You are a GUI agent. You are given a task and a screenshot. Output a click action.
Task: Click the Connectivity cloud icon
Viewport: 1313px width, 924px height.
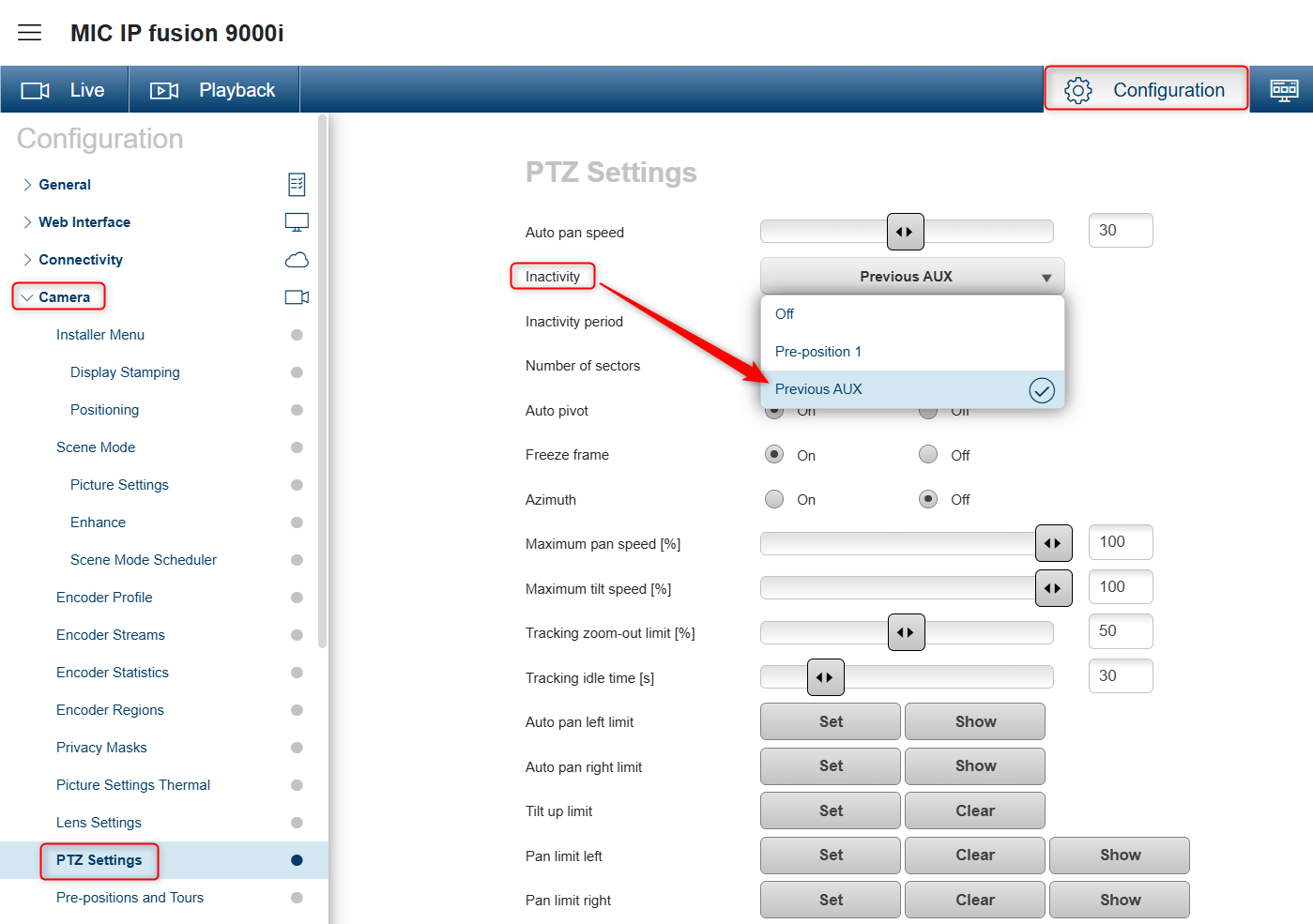(x=297, y=260)
